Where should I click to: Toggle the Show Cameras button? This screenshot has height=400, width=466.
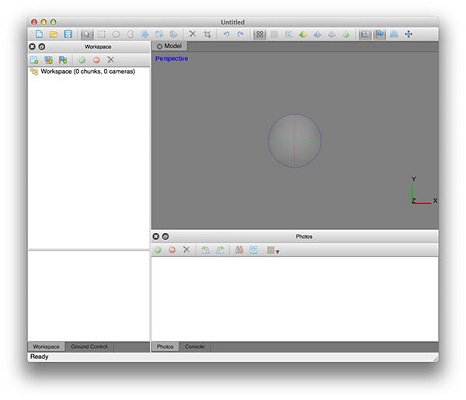pyautogui.click(x=365, y=34)
